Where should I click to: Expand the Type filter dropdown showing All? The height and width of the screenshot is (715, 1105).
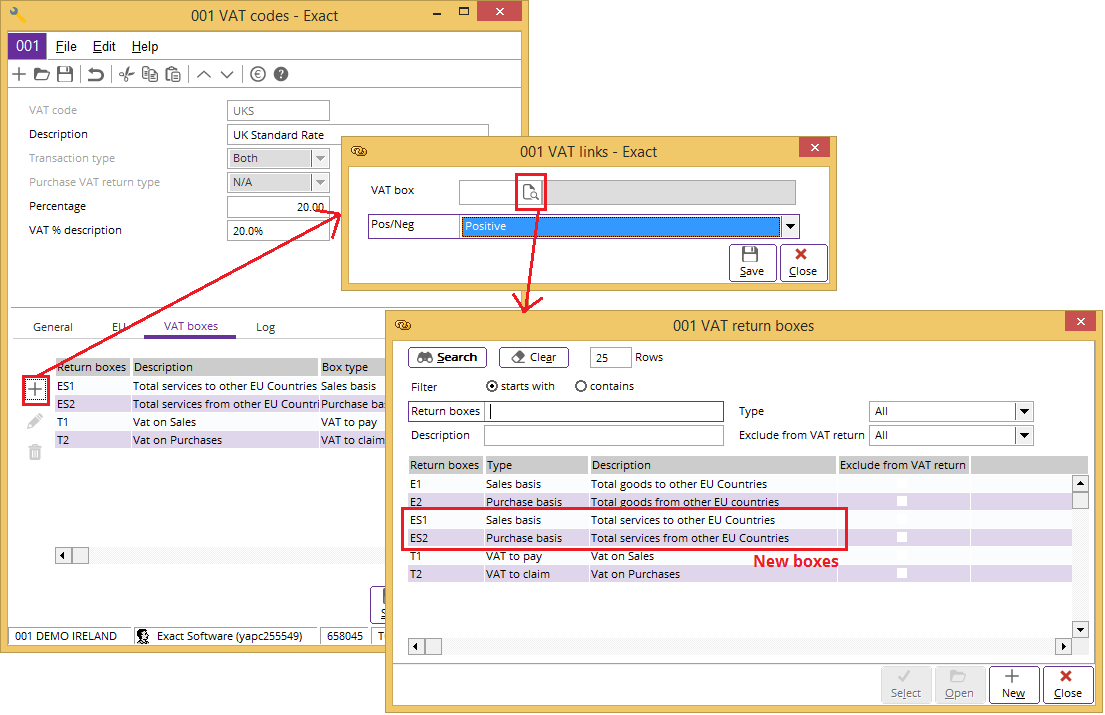coord(1024,411)
